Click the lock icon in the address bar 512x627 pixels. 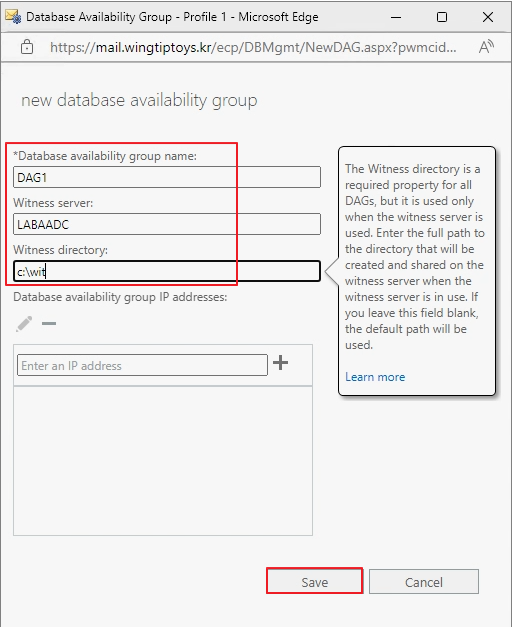point(27,47)
